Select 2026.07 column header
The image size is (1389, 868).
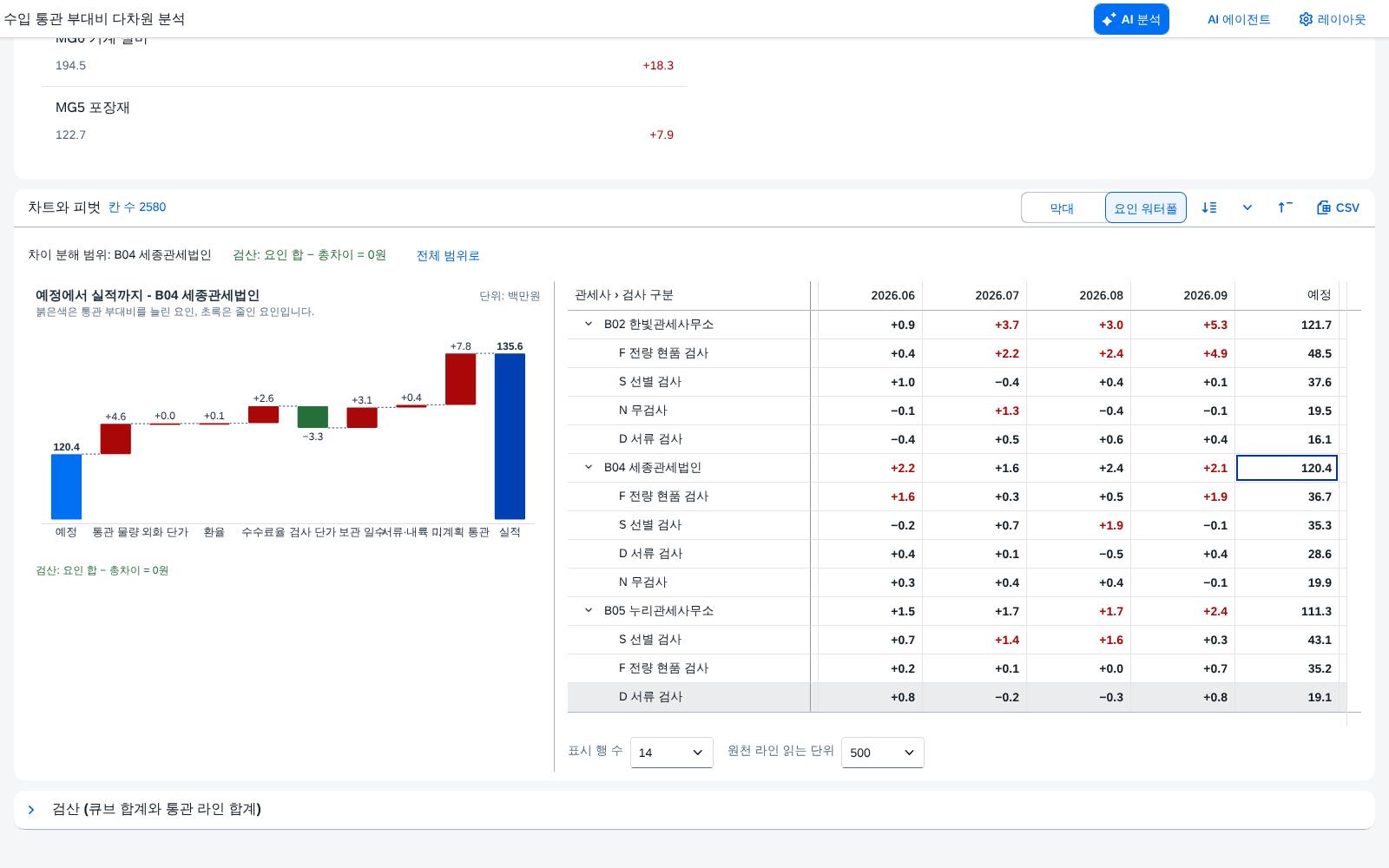[975, 295]
